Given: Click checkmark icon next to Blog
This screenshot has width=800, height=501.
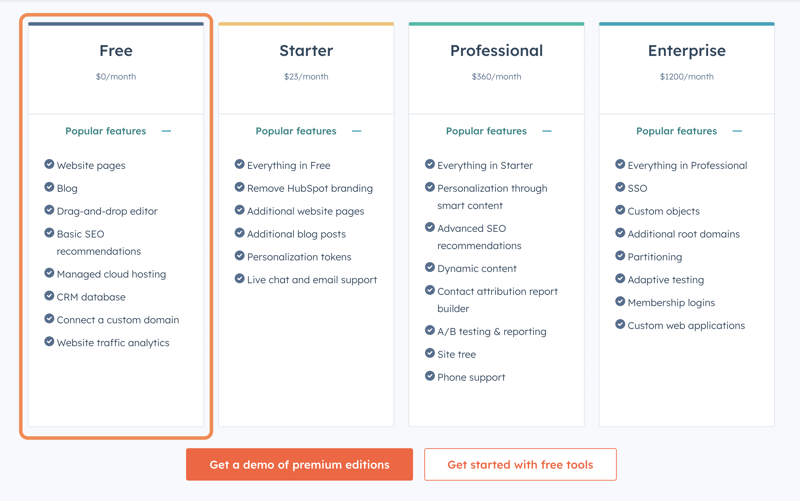Looking at the screenshot, I should tap(49, 187).
